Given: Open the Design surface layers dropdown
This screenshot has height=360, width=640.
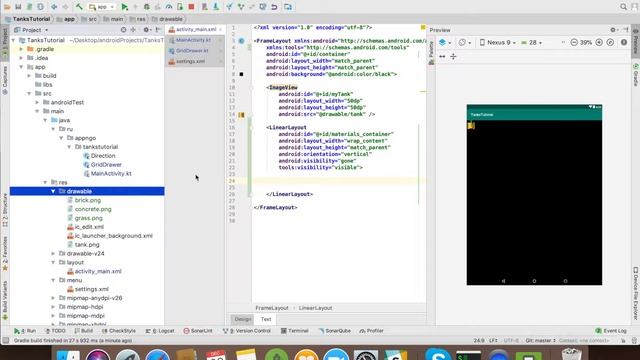Looking at the screenshot, I should tap(445, 42).
